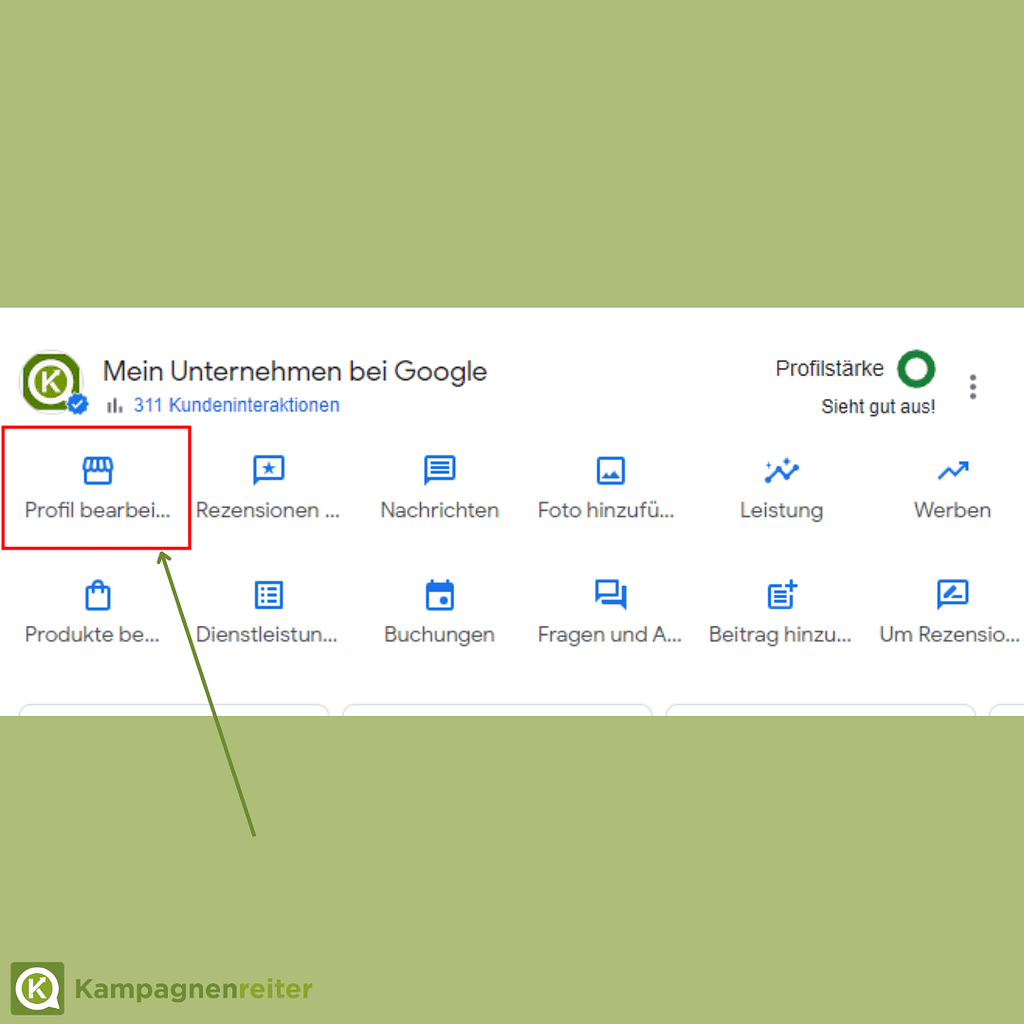Click the green Profilstärke ring indicator

916,369
